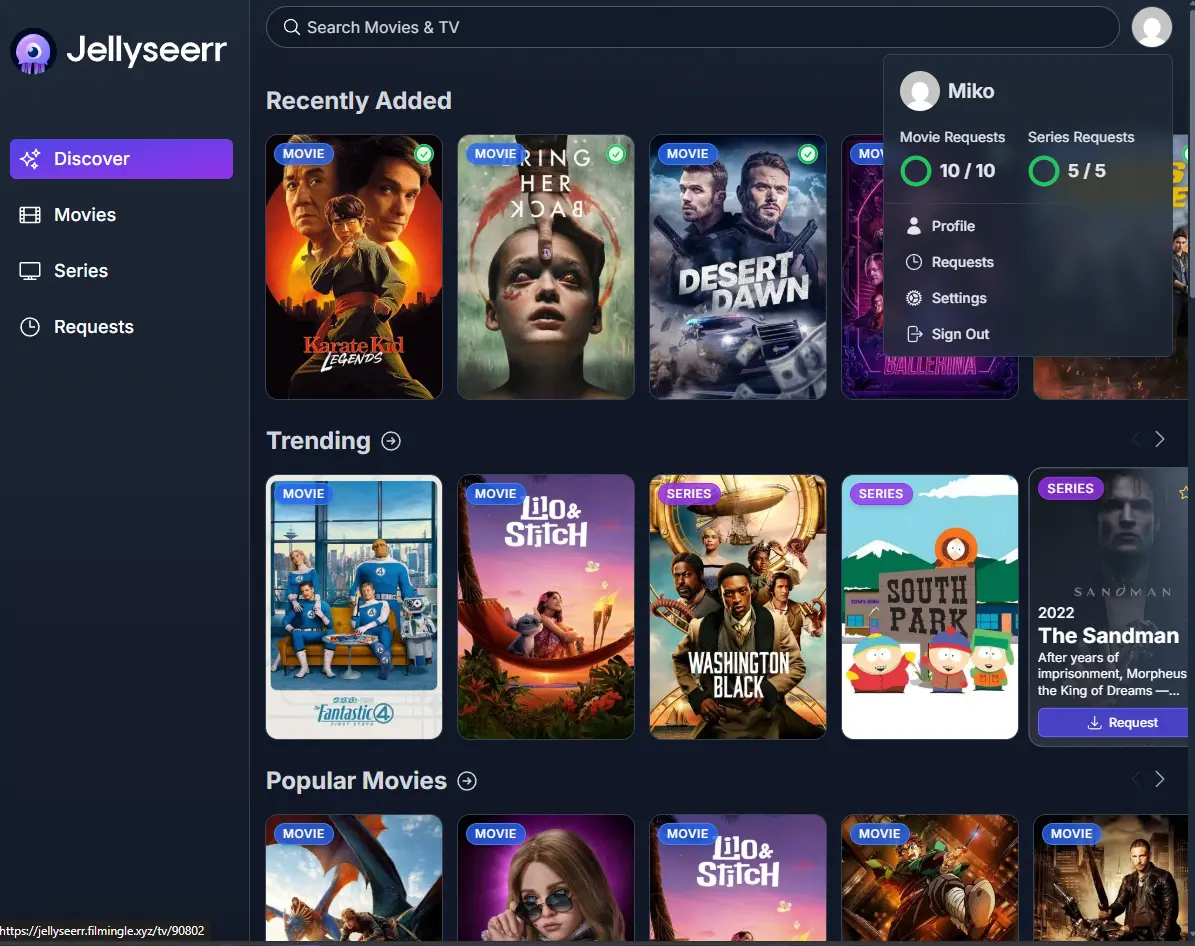The image size is (1195, 946).
Task: Open the dragon movie poster in Popular Movies
Action: [x=354, y=878]
